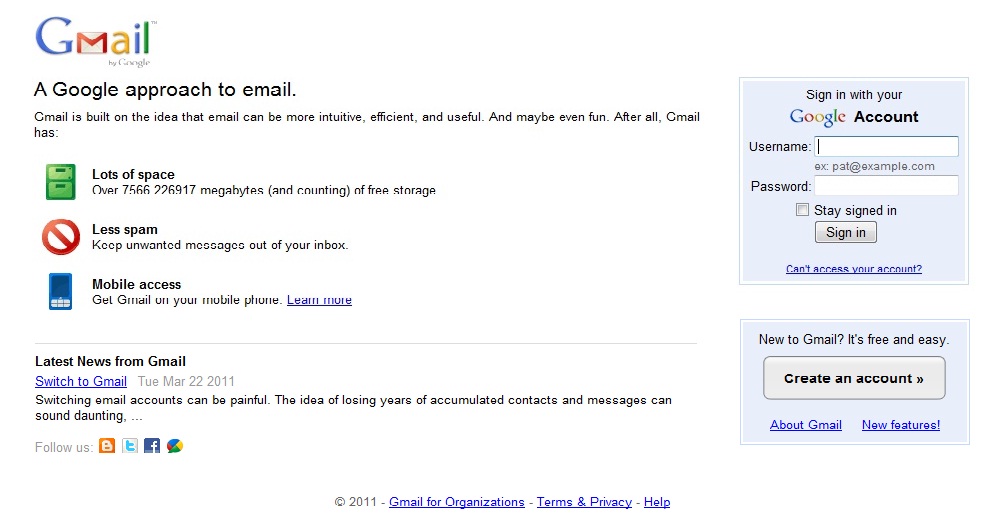Click the blue mobile phone icon
Viewport: 1000px width, 523px height.
(x=61, y=291)
